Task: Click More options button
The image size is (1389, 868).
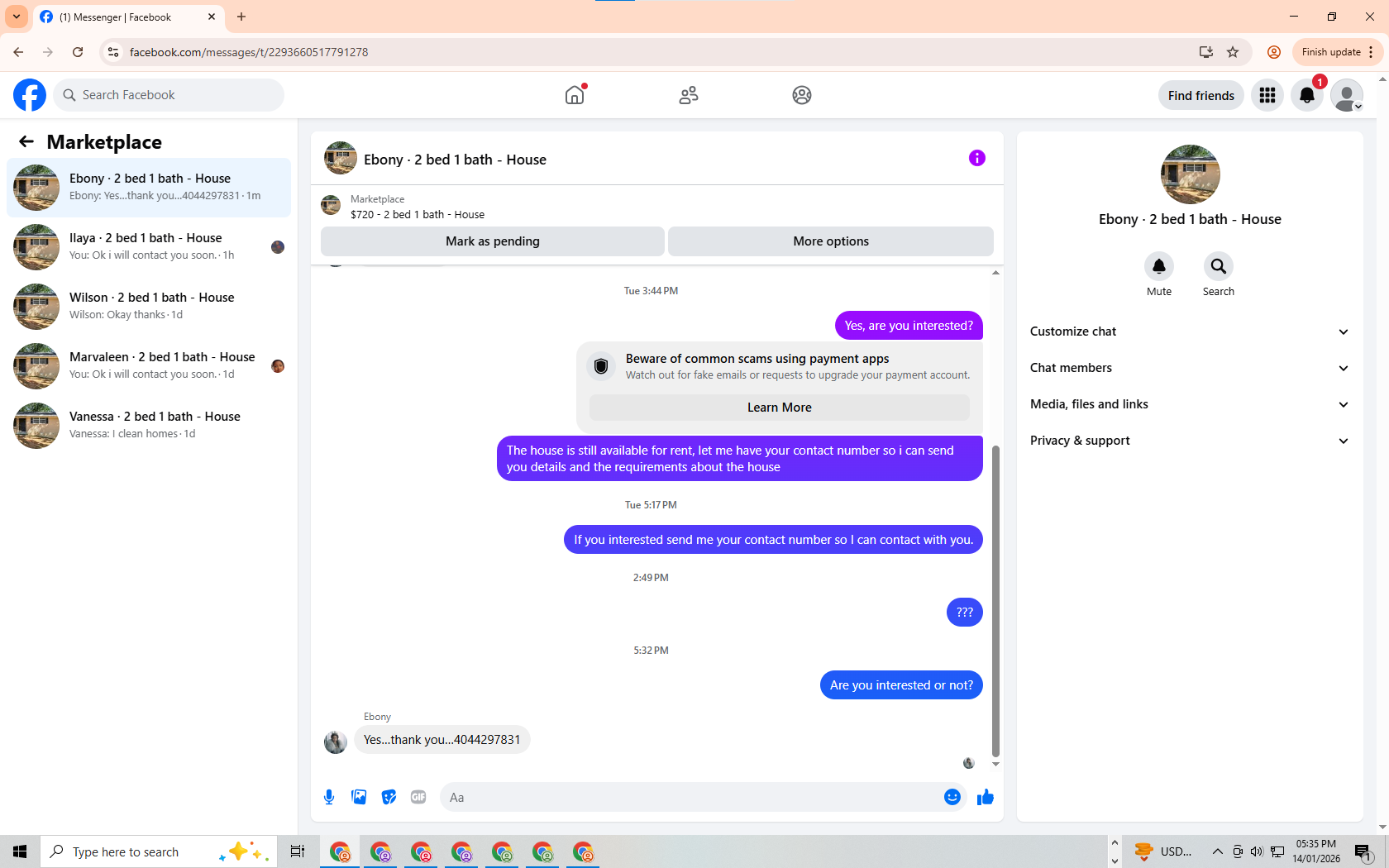Action: (831, 241)
